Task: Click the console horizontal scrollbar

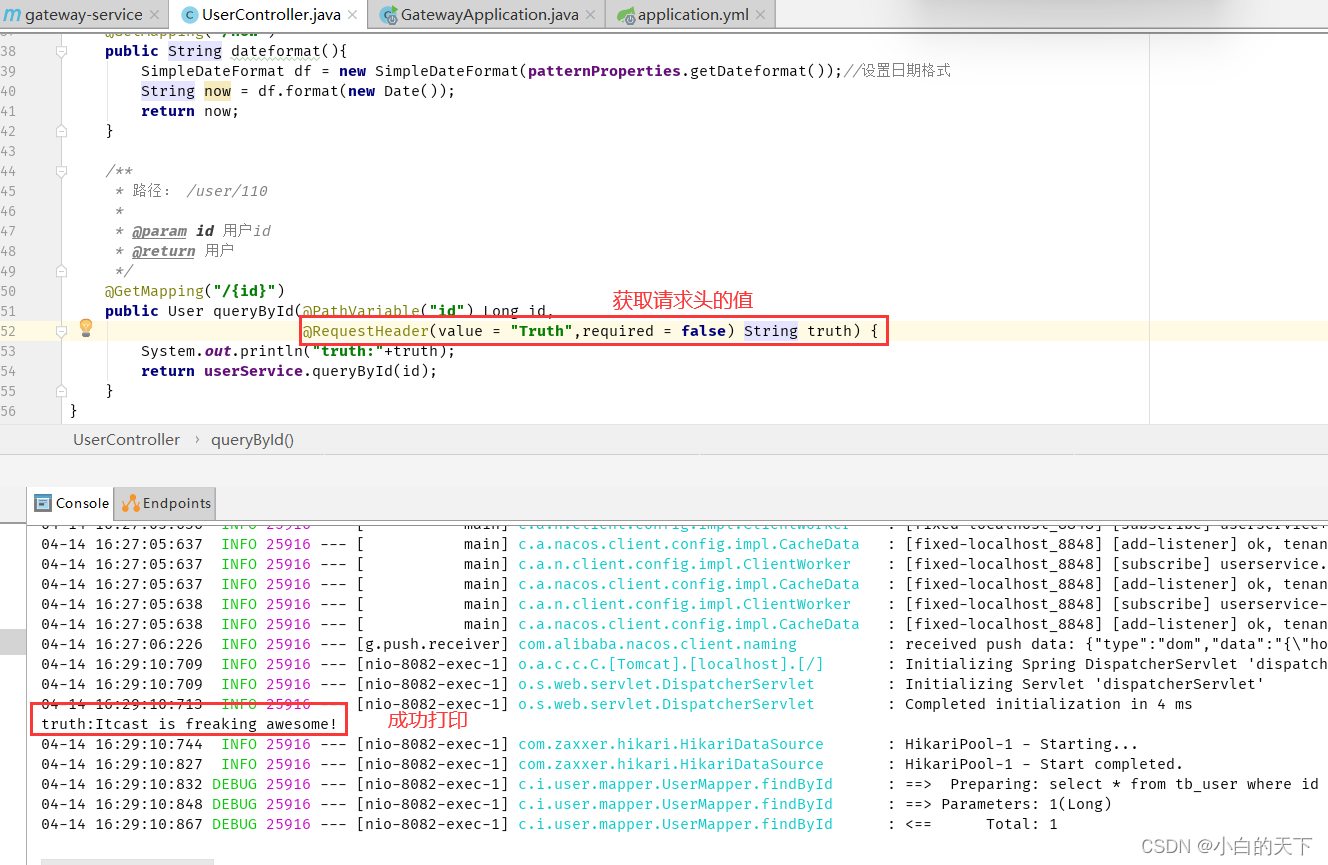Action: pyautogui.click(x=127, y=861)
